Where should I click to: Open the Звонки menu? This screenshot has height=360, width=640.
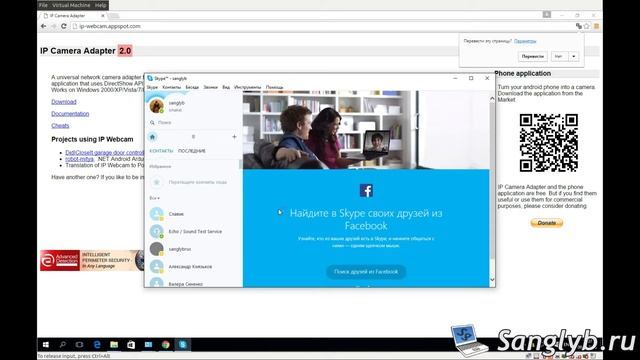coord(211,87)
